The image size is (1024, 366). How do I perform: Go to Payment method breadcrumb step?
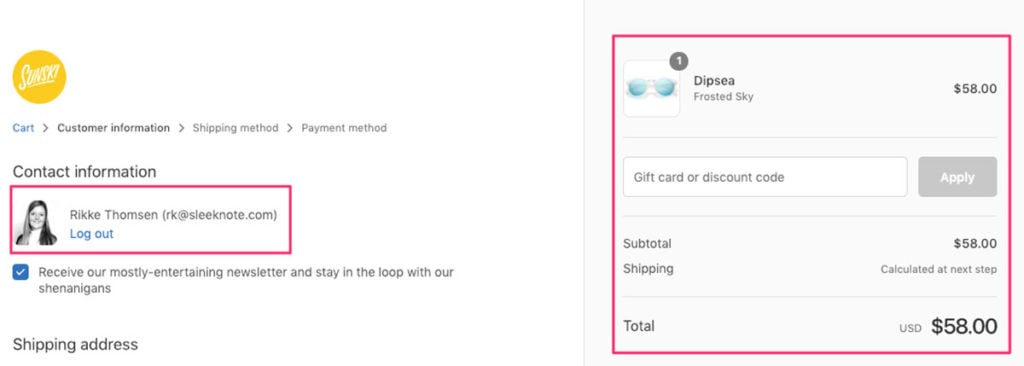[x=344, y=128]
